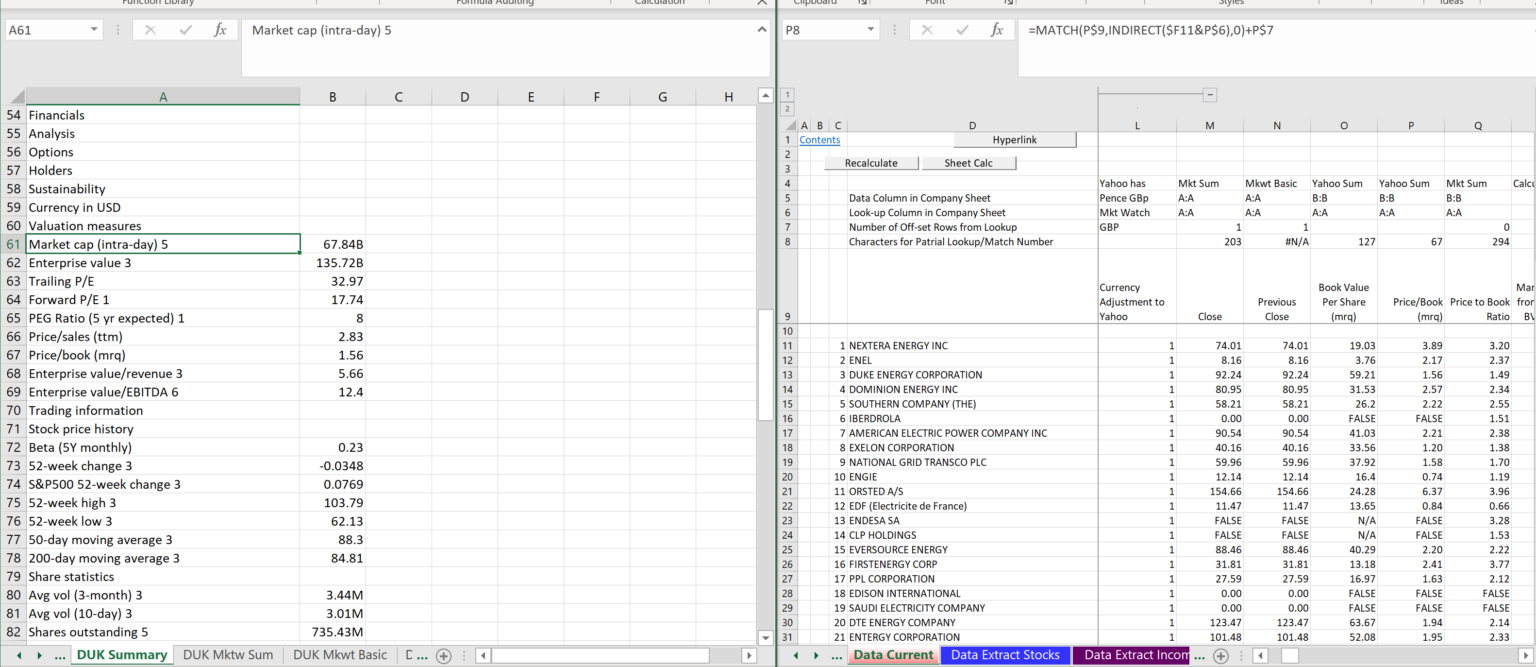Screen dimensions: 1536x667
Task: Click the ellipsis to reveal hidden sheet tabs
Action: 60,655
